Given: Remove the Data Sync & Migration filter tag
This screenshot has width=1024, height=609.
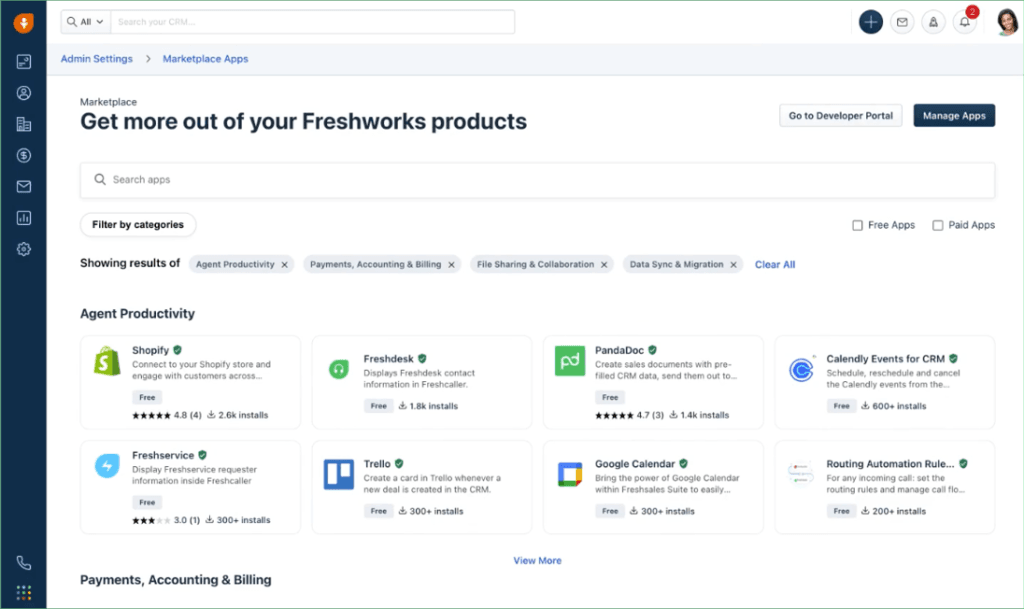Looking at the screenshot, I should pos(733,264).
